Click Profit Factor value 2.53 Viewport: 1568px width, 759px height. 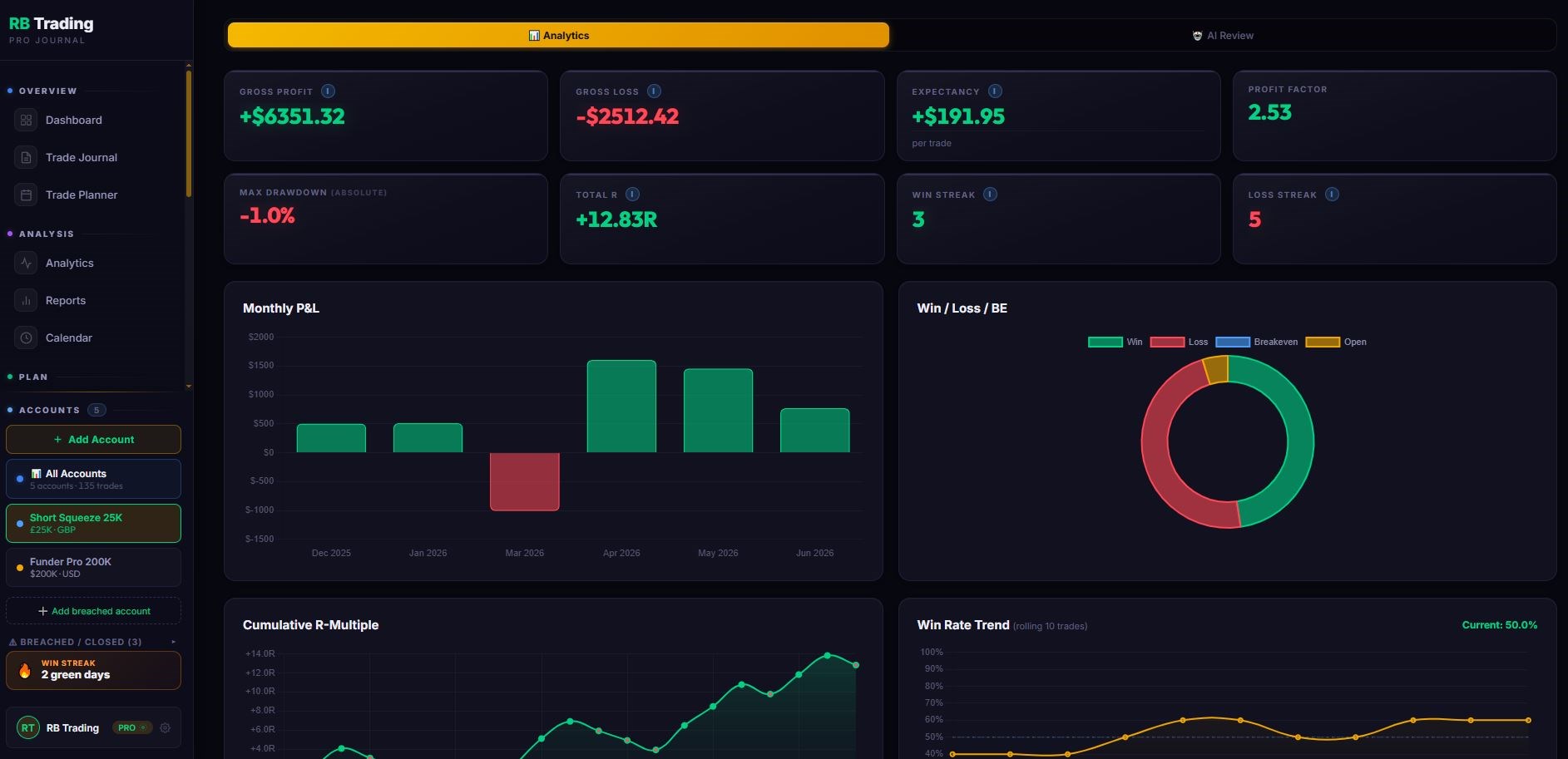1269,112
